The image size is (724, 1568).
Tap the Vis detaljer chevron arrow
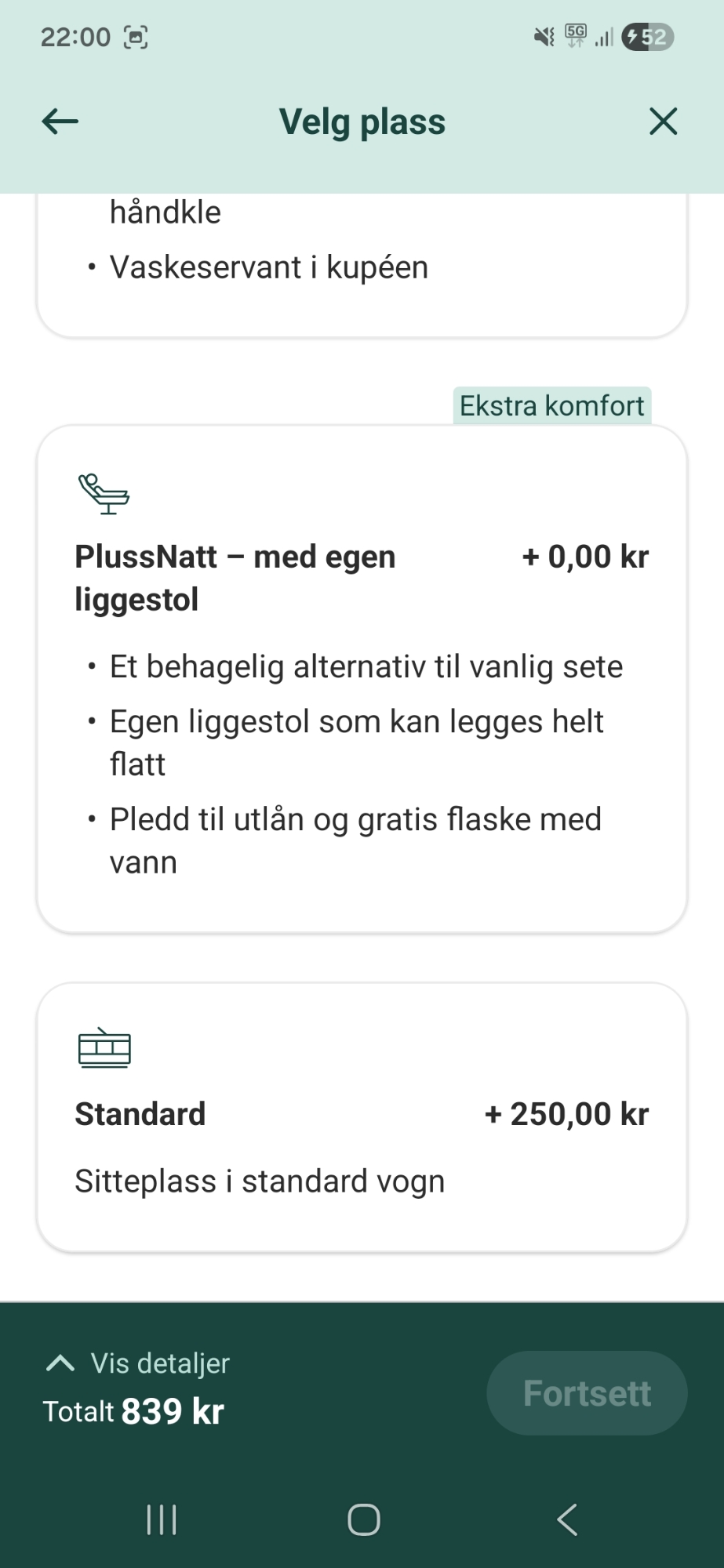(x=60, y=1363)
